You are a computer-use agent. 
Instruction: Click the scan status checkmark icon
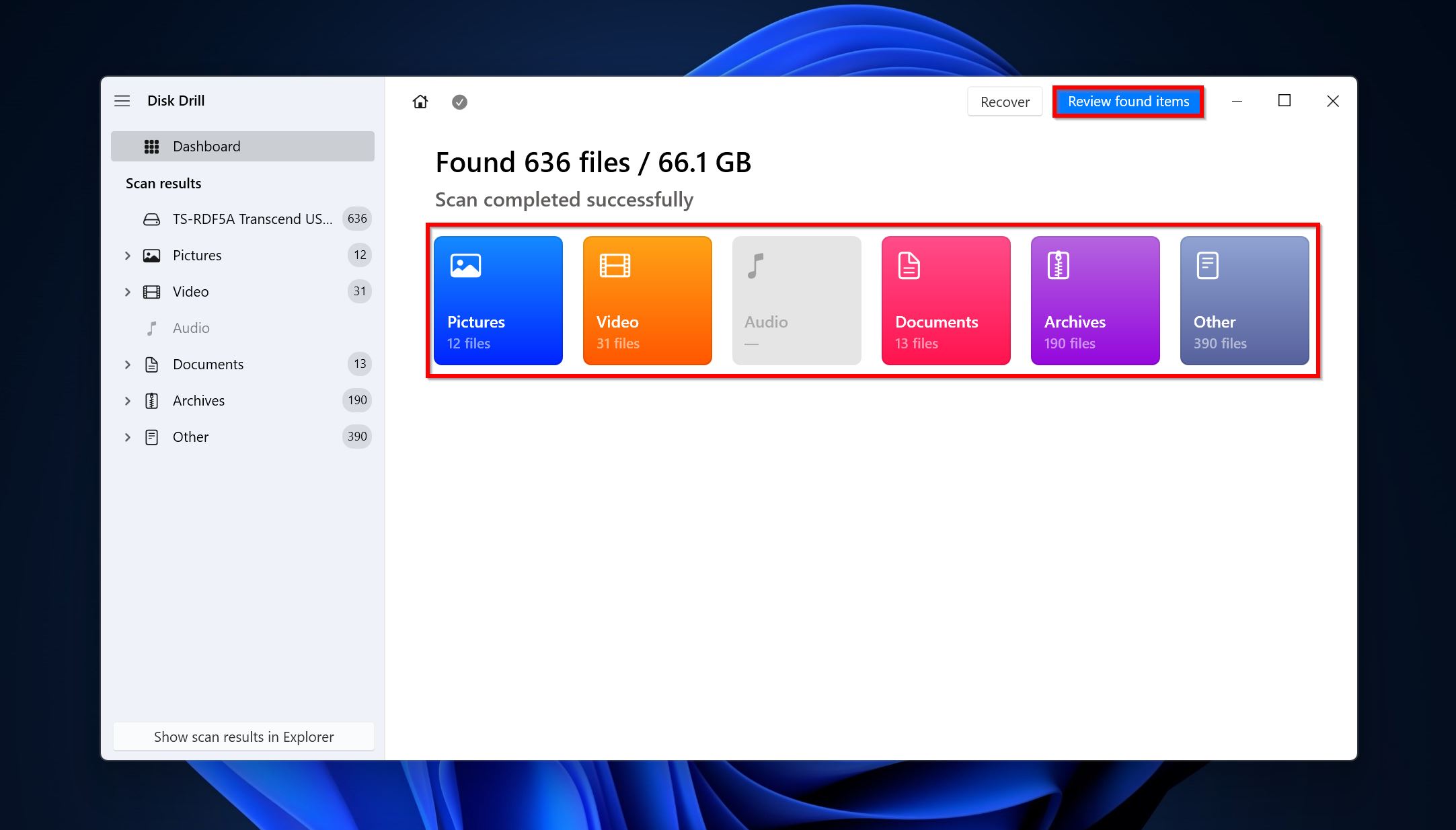coord(460,101)
